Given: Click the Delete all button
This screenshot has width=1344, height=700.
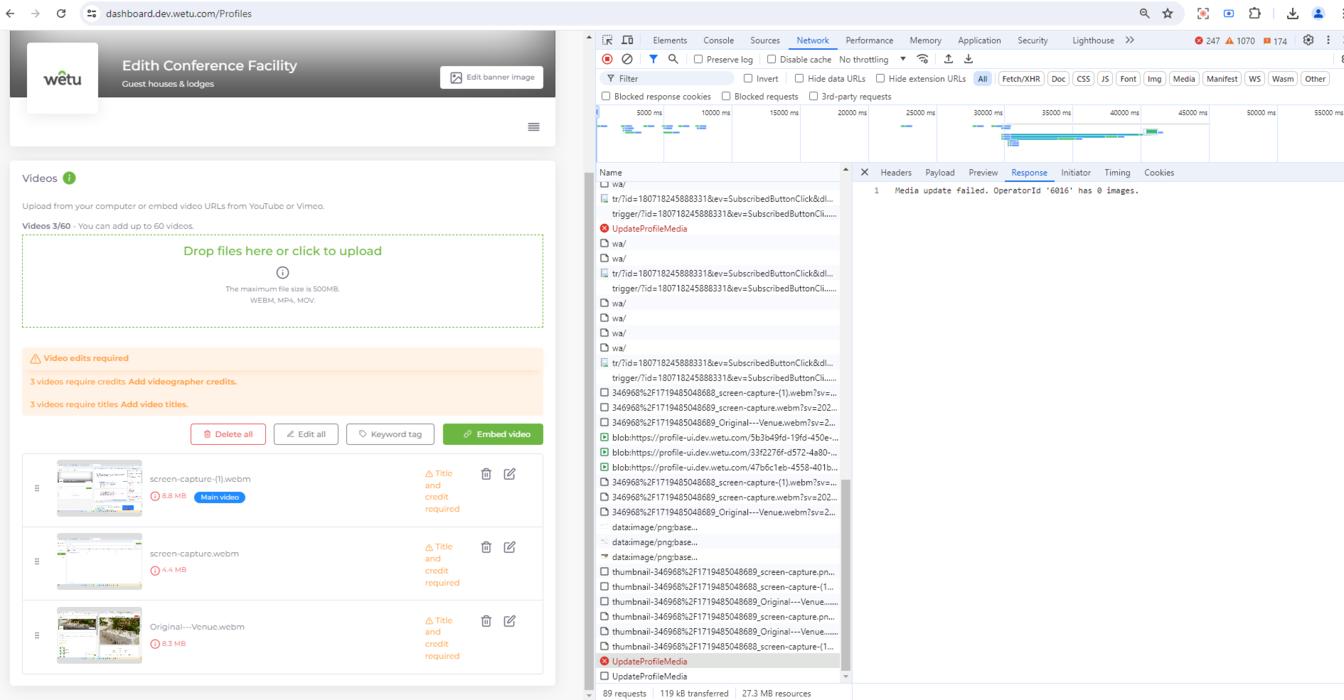Looking at the screenshot, I should 228,434.
